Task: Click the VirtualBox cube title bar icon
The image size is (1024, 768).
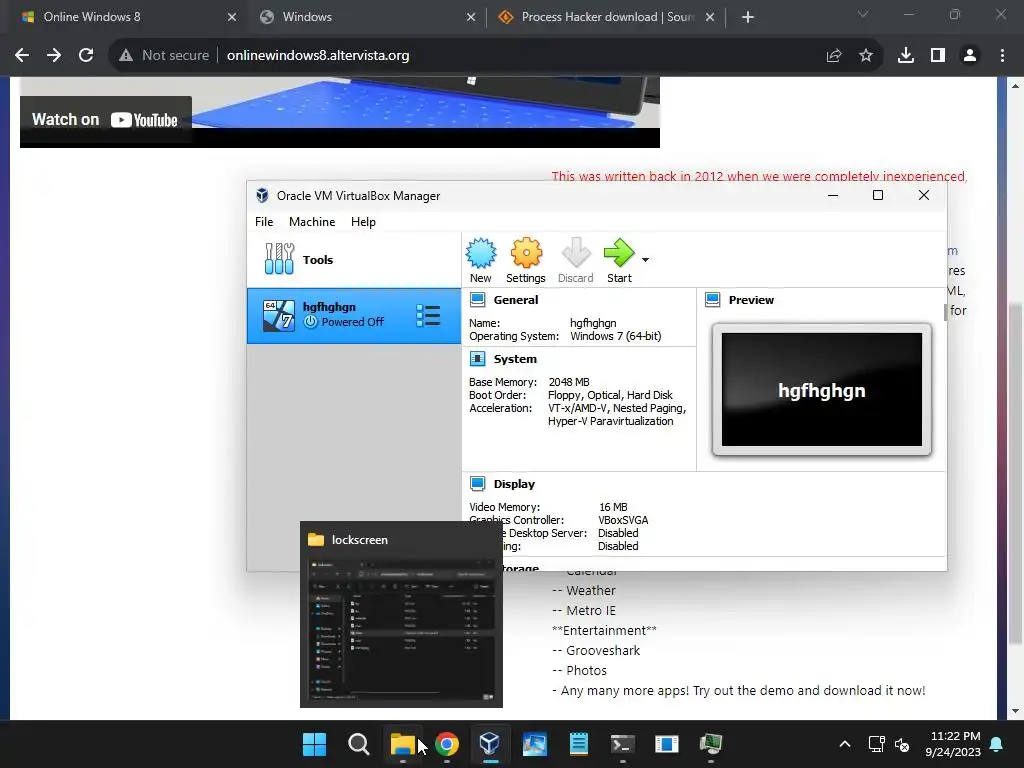Action: 262,195
